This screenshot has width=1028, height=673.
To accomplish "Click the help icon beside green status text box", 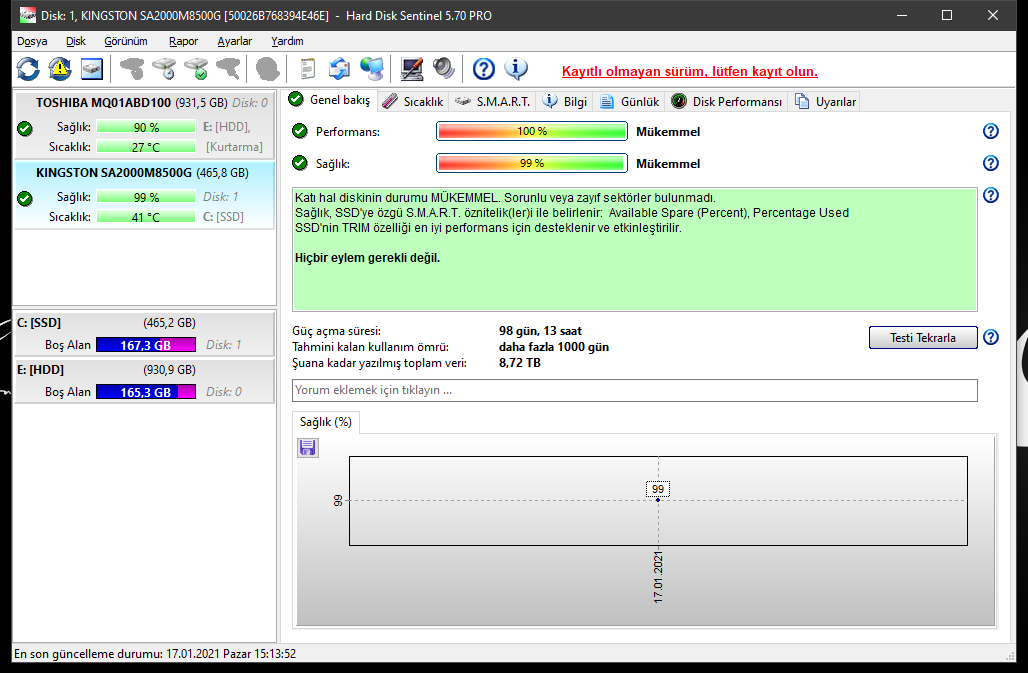I will tap(991, 195).
